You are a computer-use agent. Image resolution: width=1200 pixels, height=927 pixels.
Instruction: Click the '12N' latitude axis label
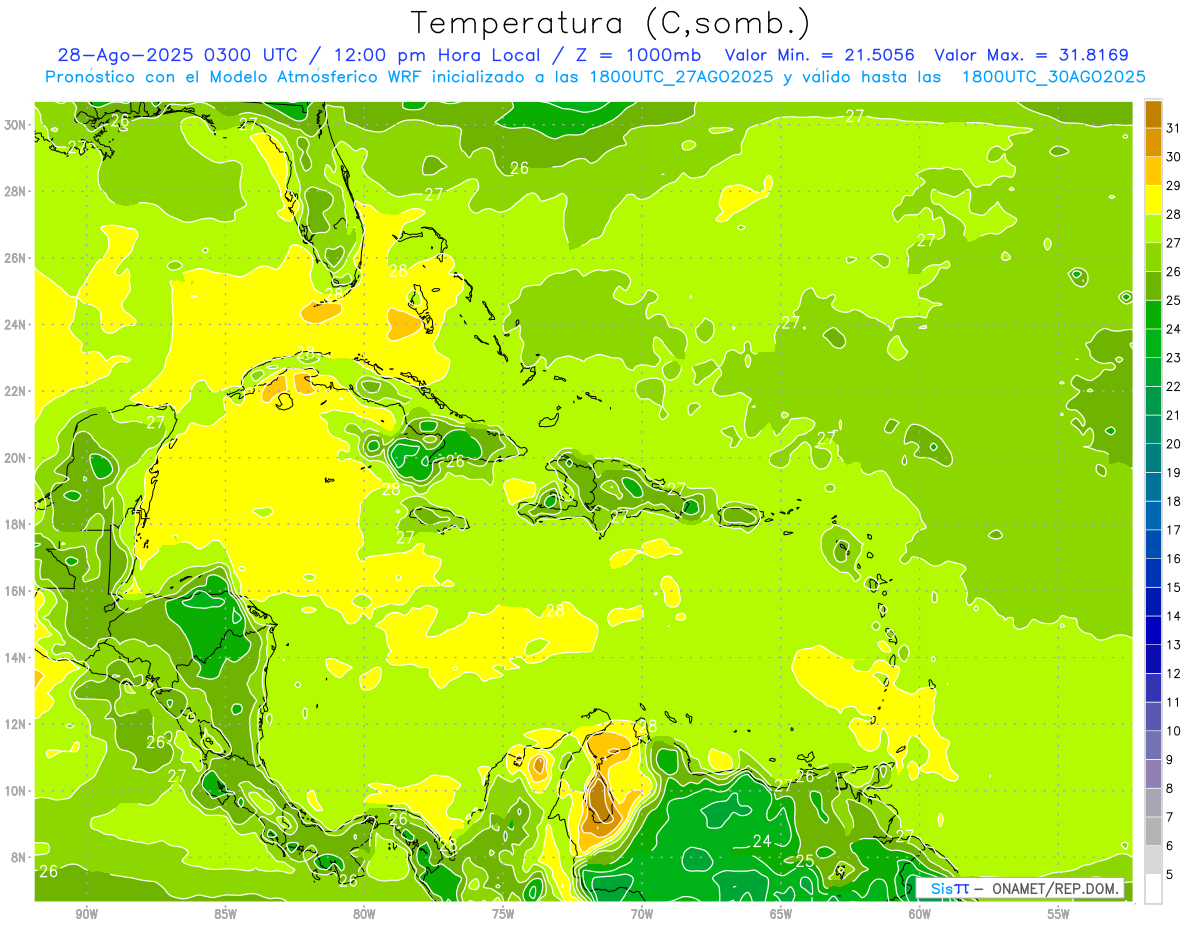pyautogui.click(x=15, y=724)
